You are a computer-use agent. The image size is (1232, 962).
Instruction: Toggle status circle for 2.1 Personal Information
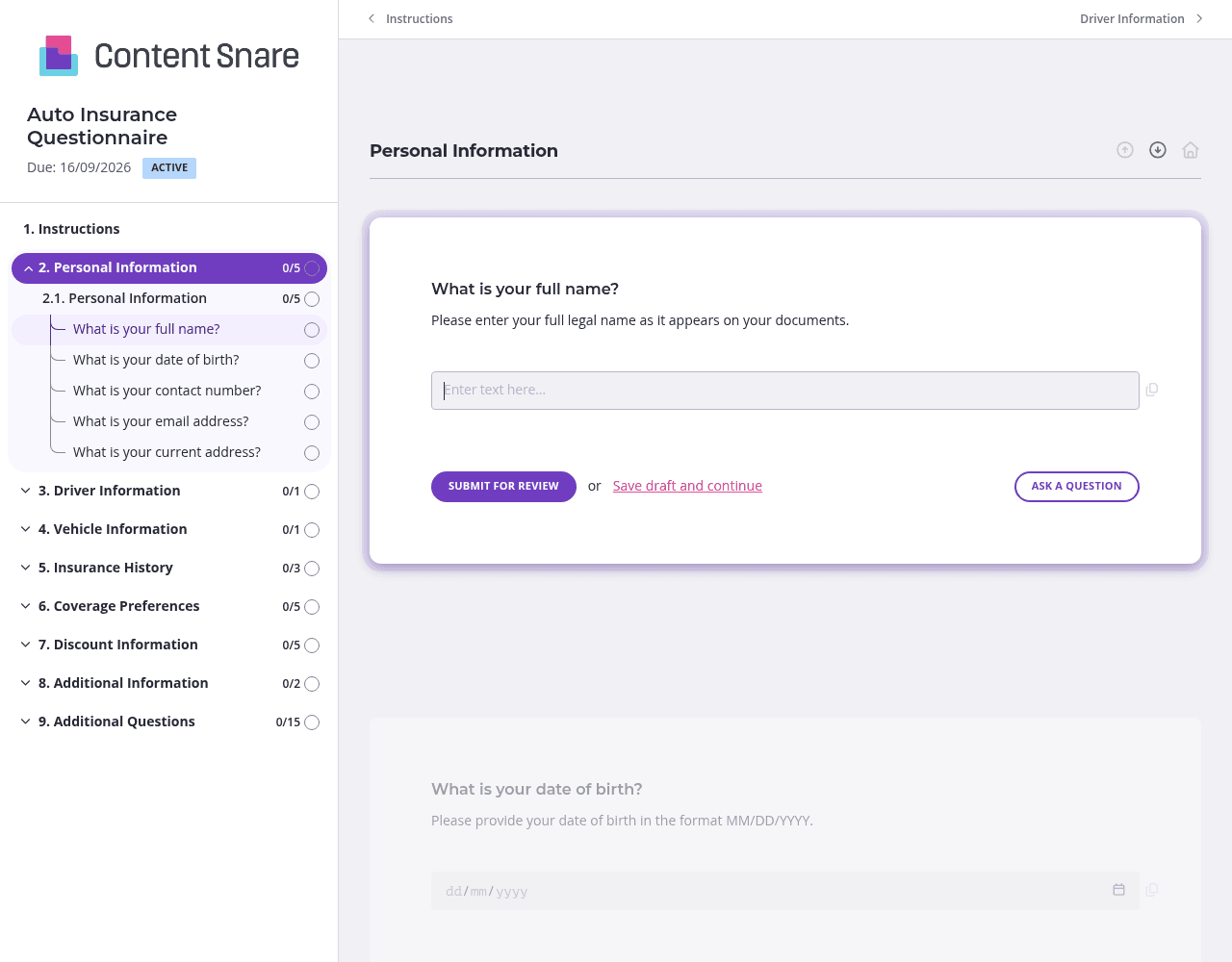coord(312,299)
